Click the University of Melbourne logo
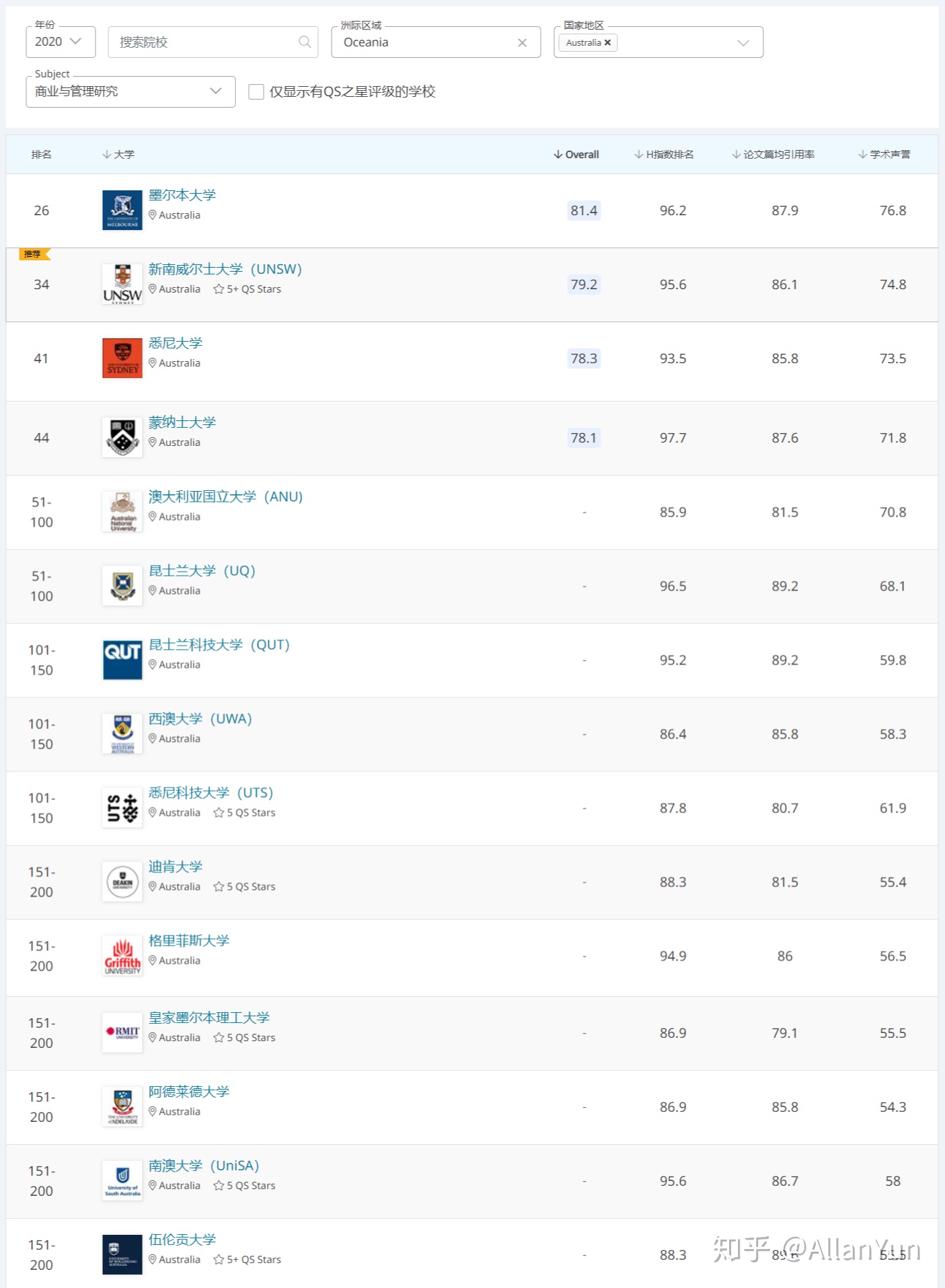The width and height of the screenshot is (945, 1288). [x=122, y=210]
